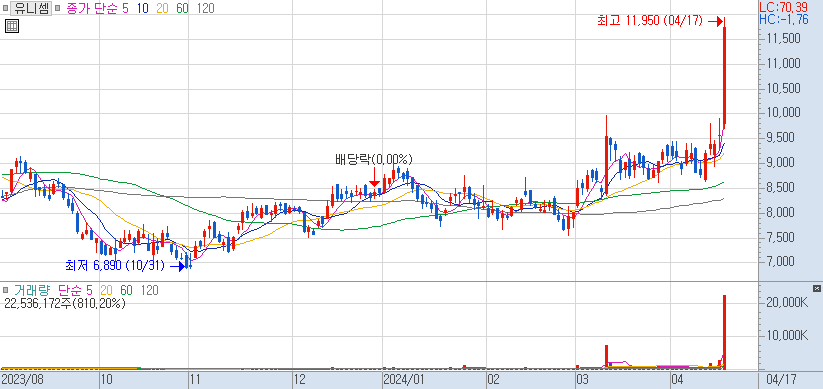Select the orange volume 20 average legend
823x389 pixels.
(x=107, y=290)
